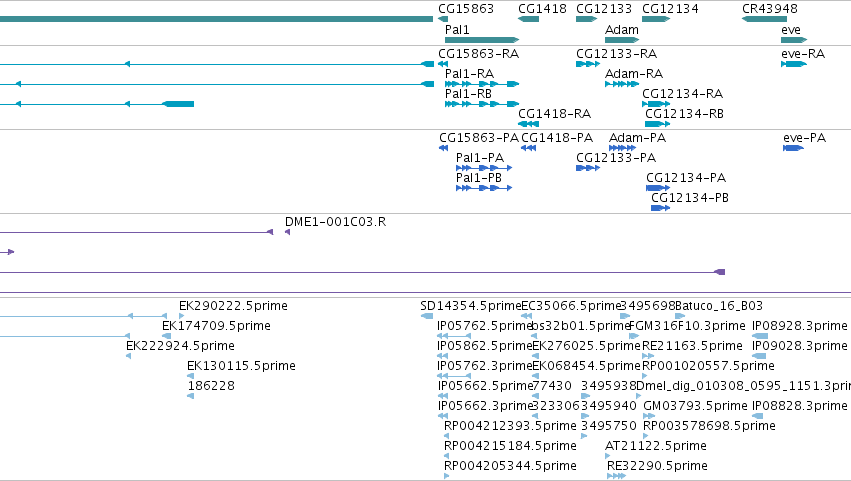Select the 3495940 feature label
Viewport: 851px width, 481px height.
[x=608, y=406]
